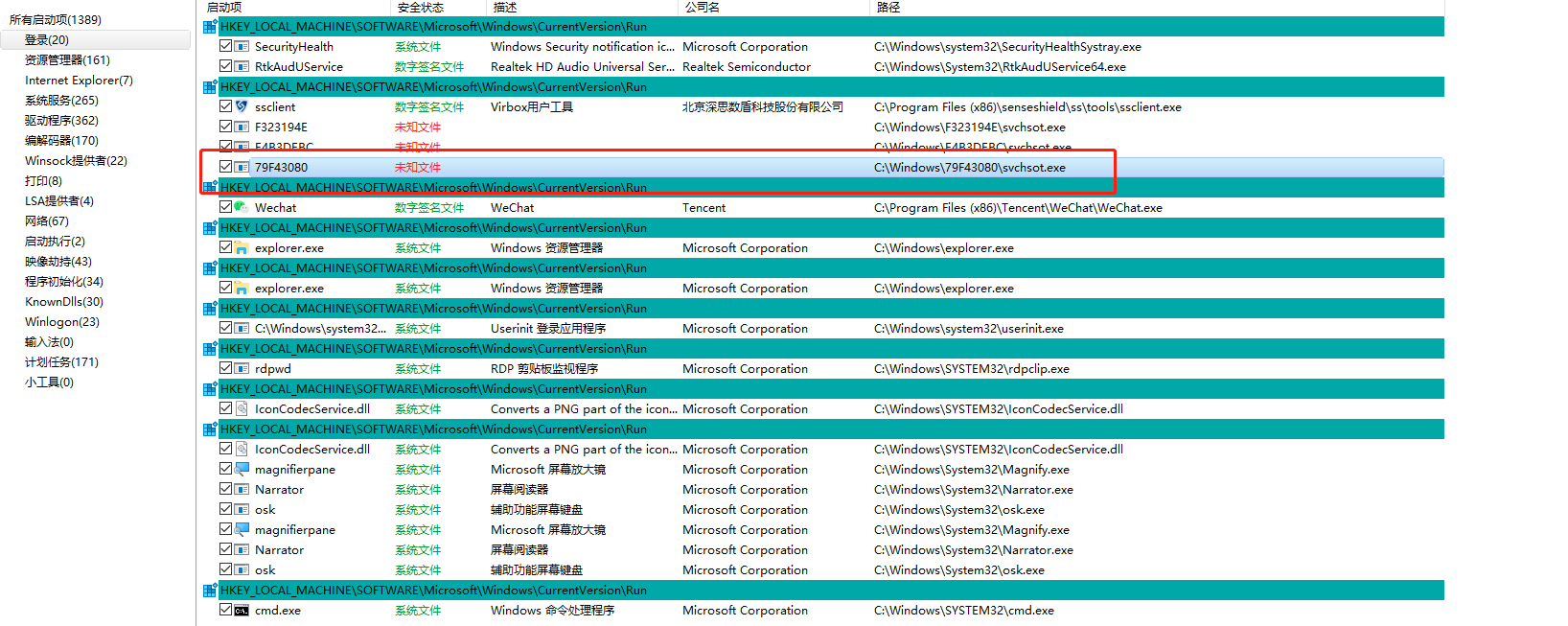
Task: Show the 系统服务(265) list
Action: coord(61,100)
